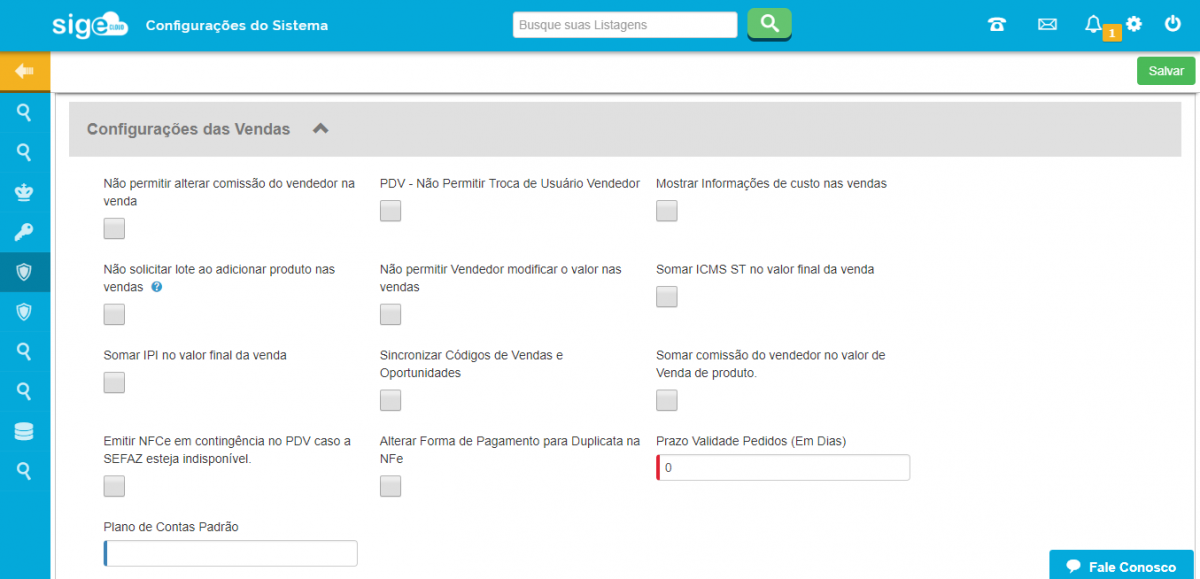The width and height of the screenshot is (1200, 579).
Task: Open the key icon in sidebar
Action: click(25, 233)
